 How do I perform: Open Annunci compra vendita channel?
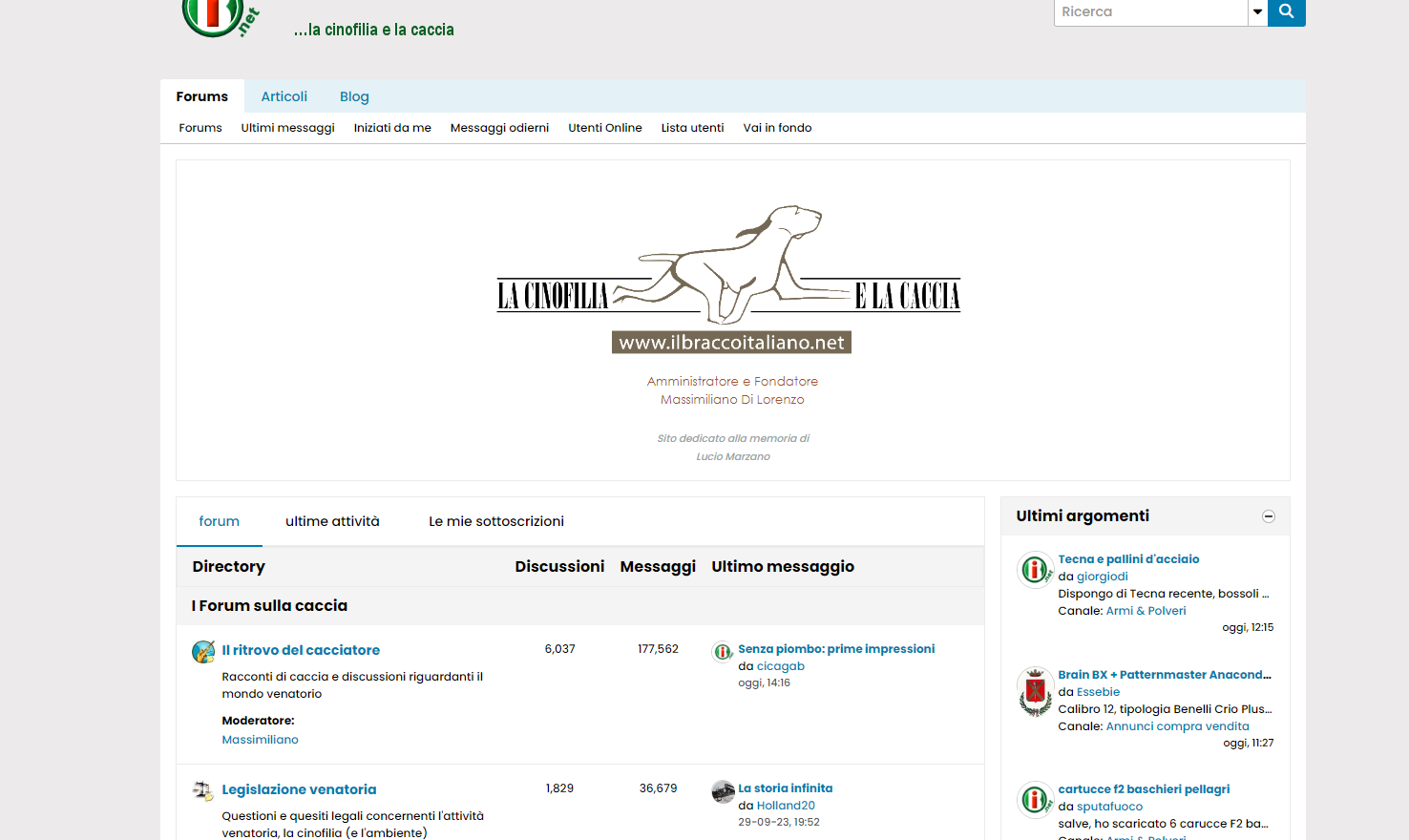pos(1177,726)
